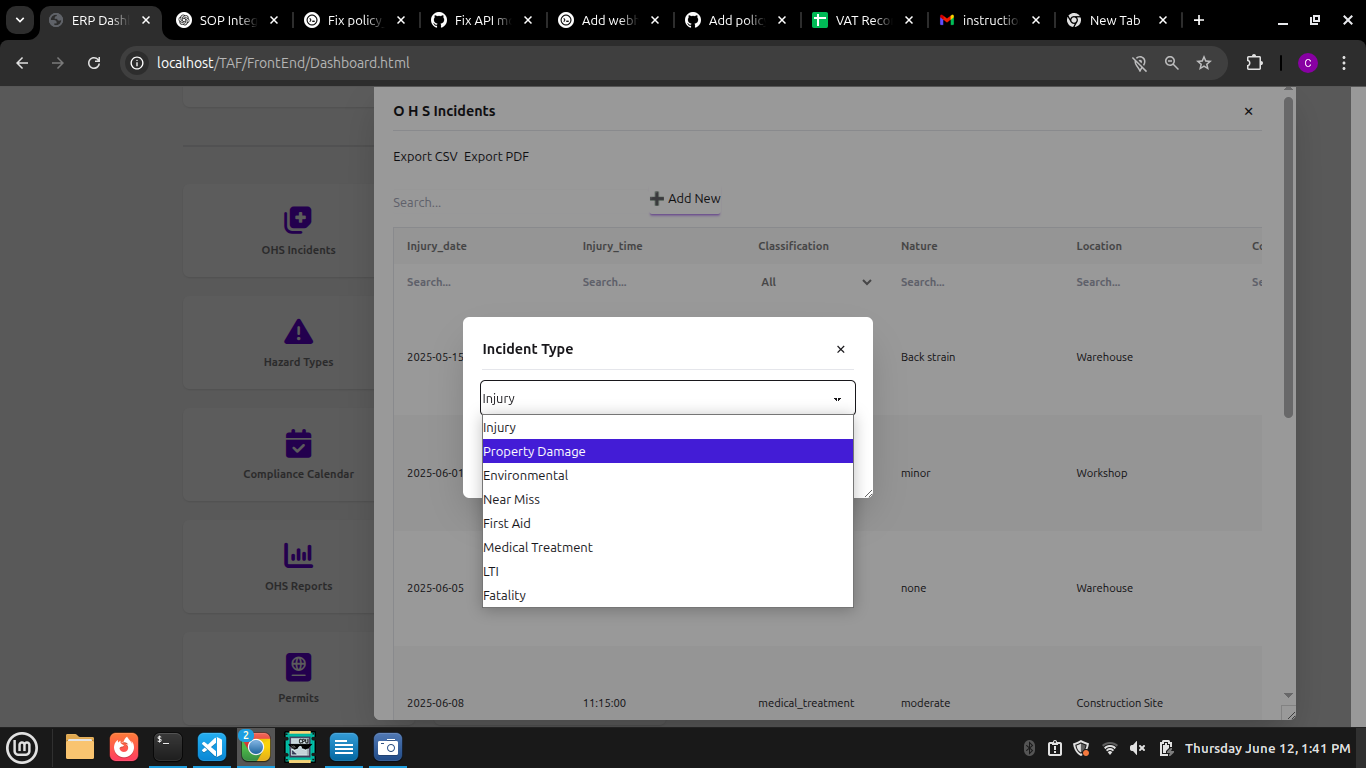Screen dimensions: 1366x768
Task: Open the terminal from the taskbar
Action: [x=168, y=747]
